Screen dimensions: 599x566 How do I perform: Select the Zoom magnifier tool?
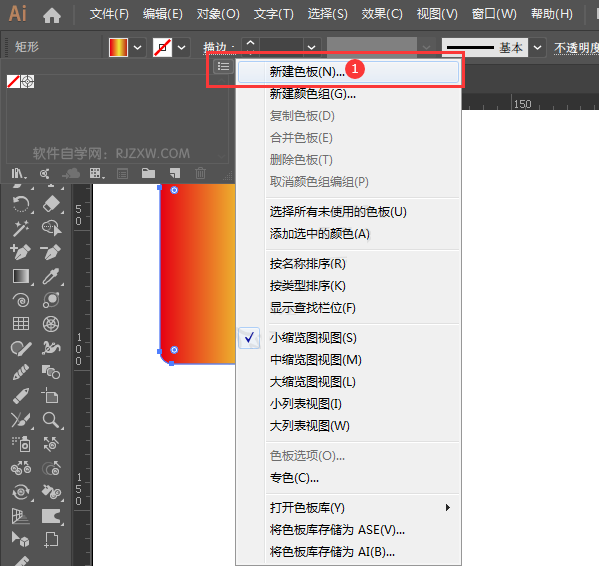click(51, 420)
